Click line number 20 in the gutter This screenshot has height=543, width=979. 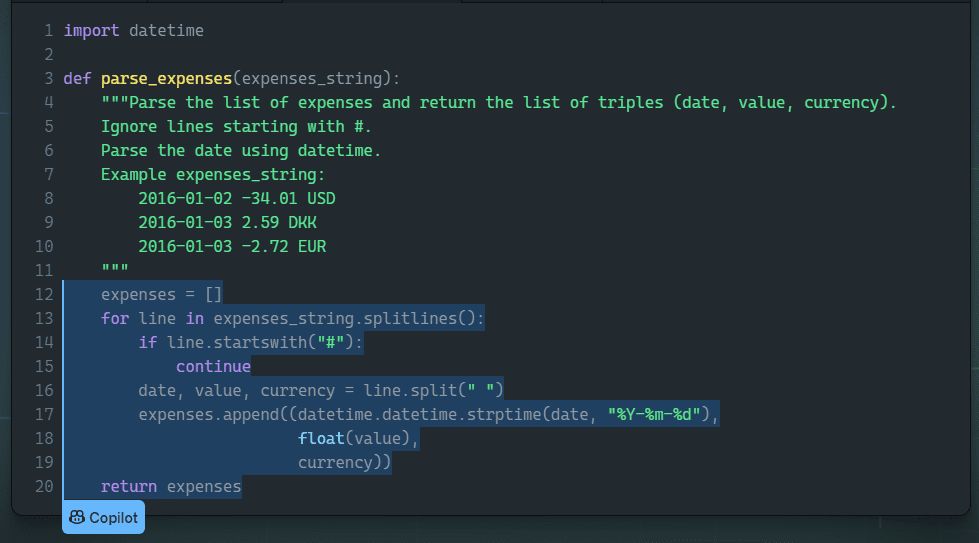pos(44,487)
